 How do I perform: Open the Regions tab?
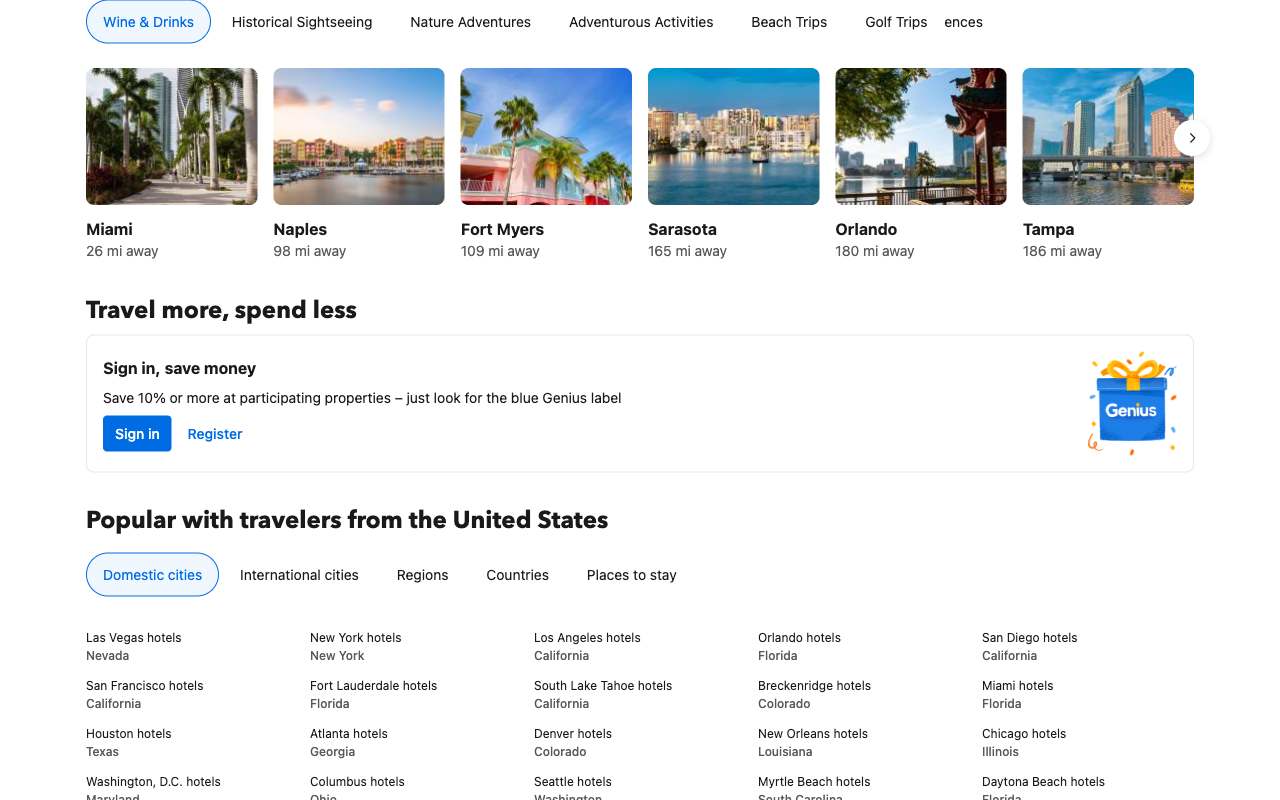[x=422, y=575]
